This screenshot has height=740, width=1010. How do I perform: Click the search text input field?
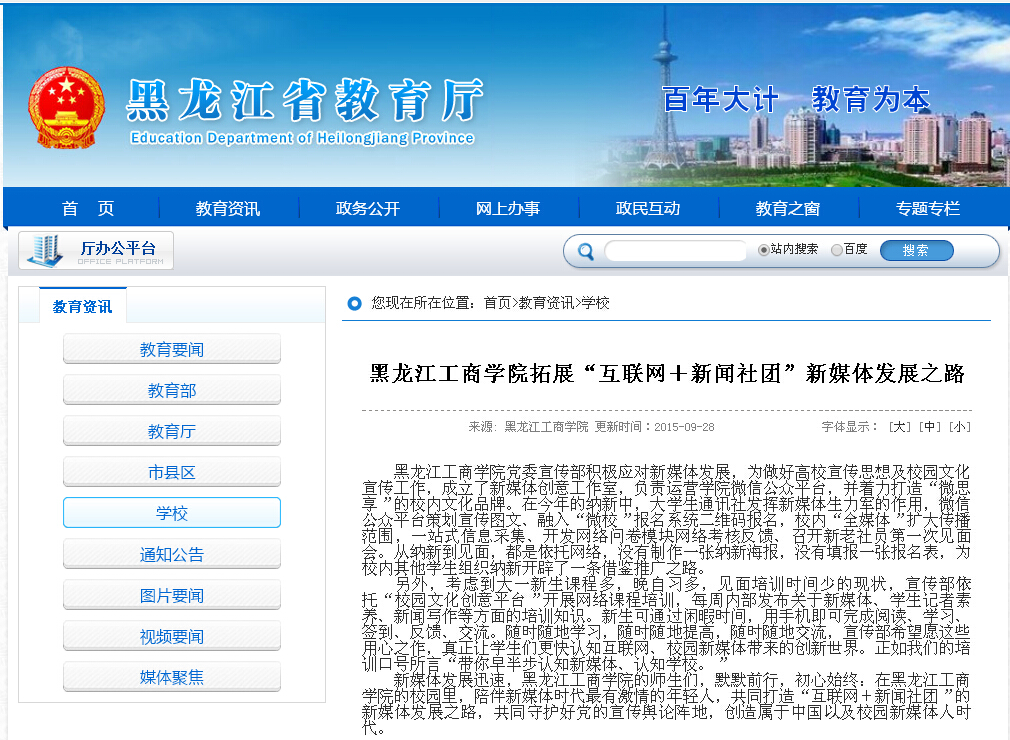pyautogui.click(x=676, y=251)
